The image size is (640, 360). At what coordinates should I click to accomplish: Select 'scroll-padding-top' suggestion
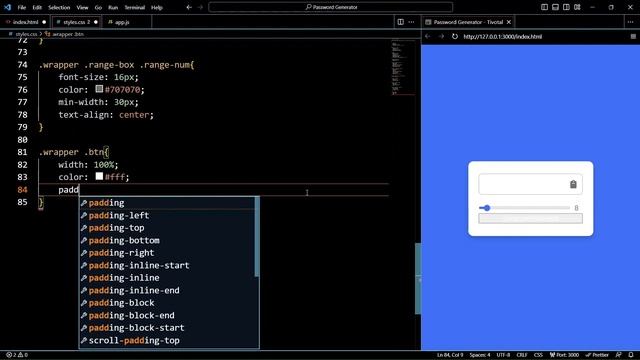tap(167, 340)
